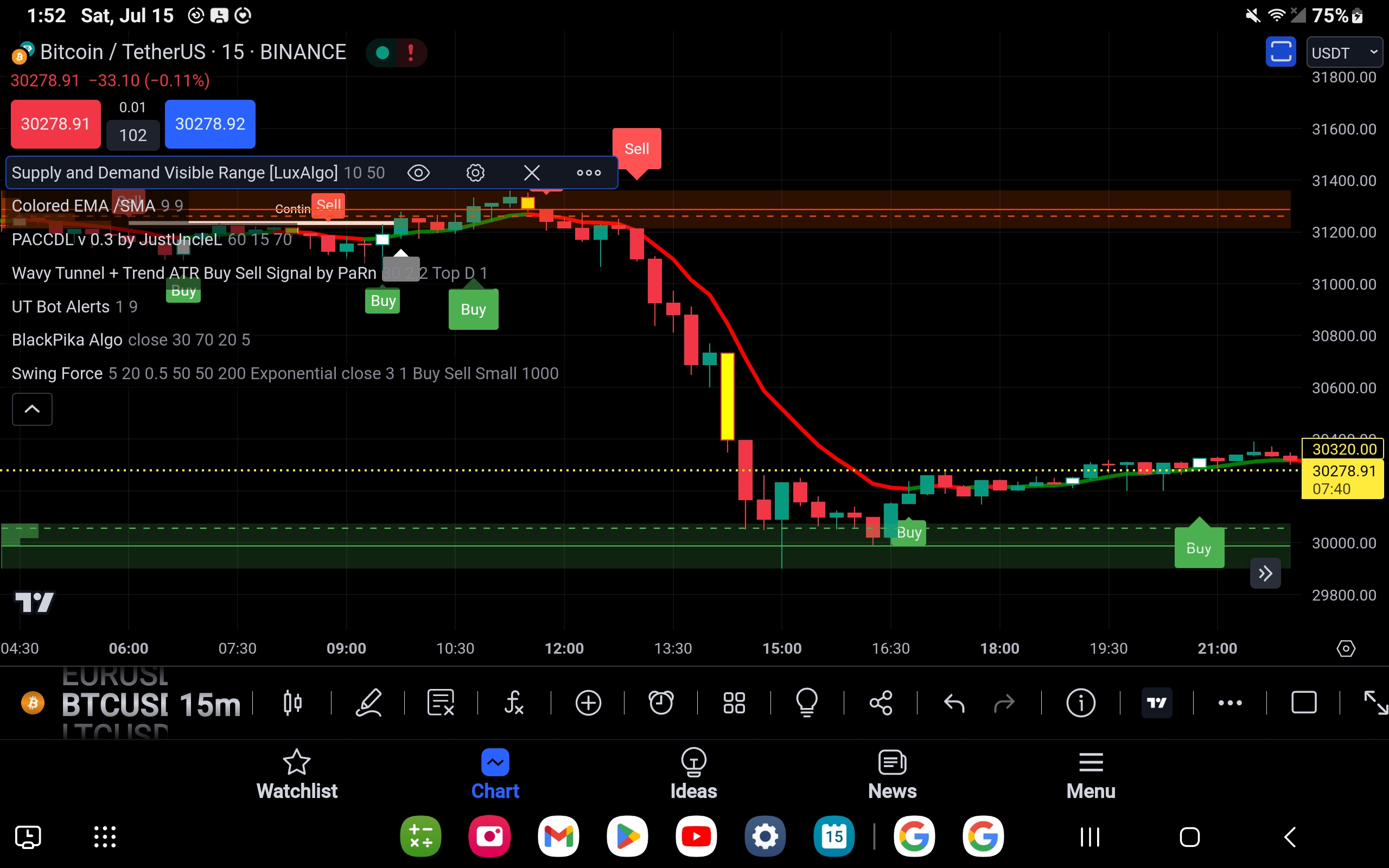This screenshot has width=1389, height=868.
Task: Tap the order quantity 102 field
Action: pyautogui.click(x=132, y=136)
